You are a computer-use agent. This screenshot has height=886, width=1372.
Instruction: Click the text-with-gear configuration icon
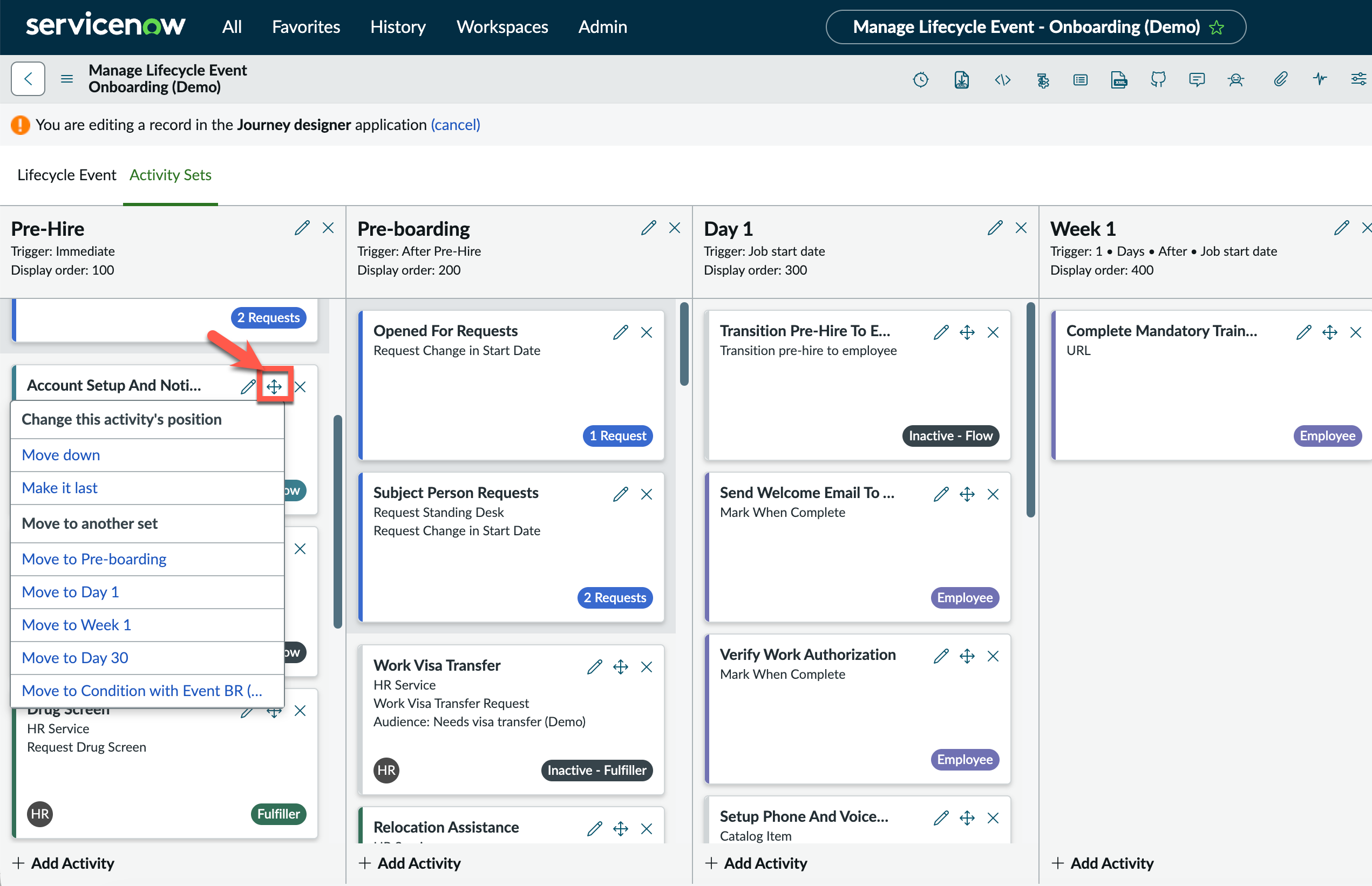point(1042,79)
